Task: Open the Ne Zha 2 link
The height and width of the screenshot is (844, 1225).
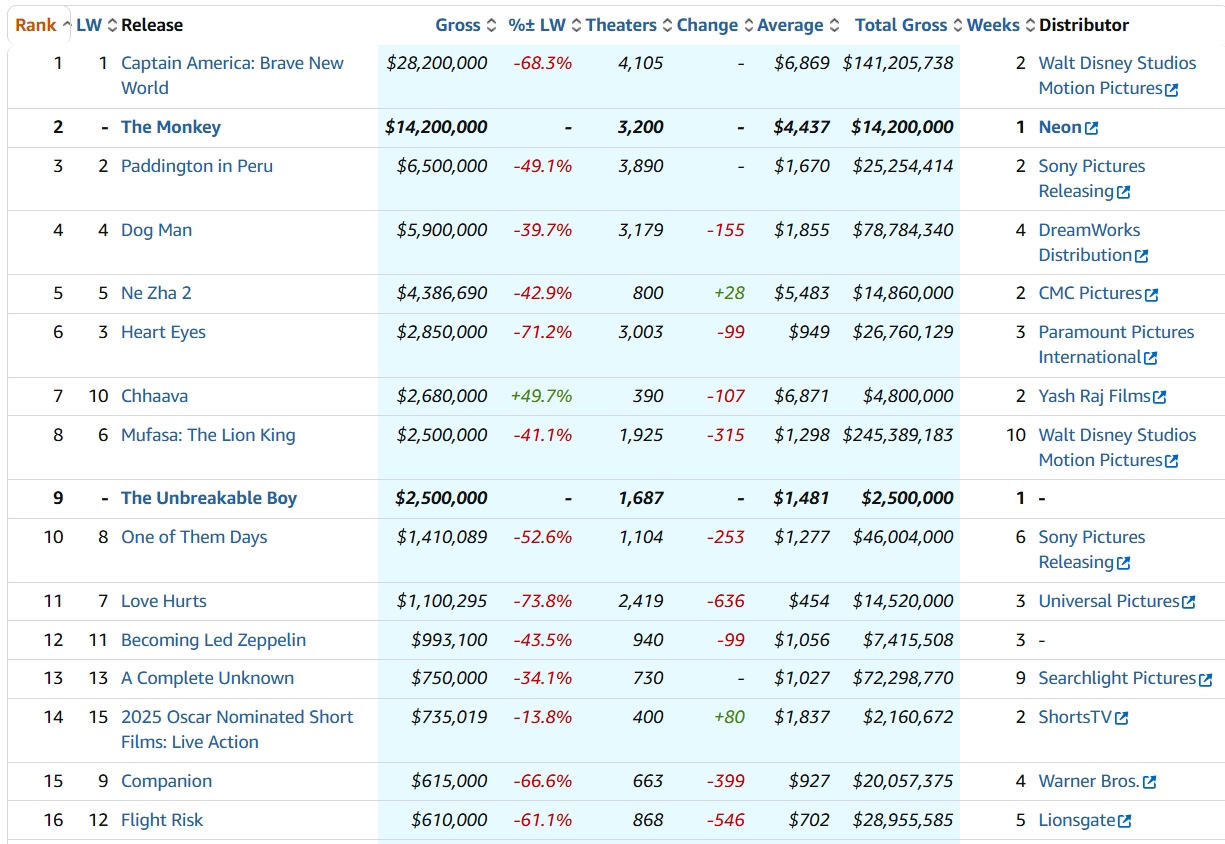Action: click(156, 293)
